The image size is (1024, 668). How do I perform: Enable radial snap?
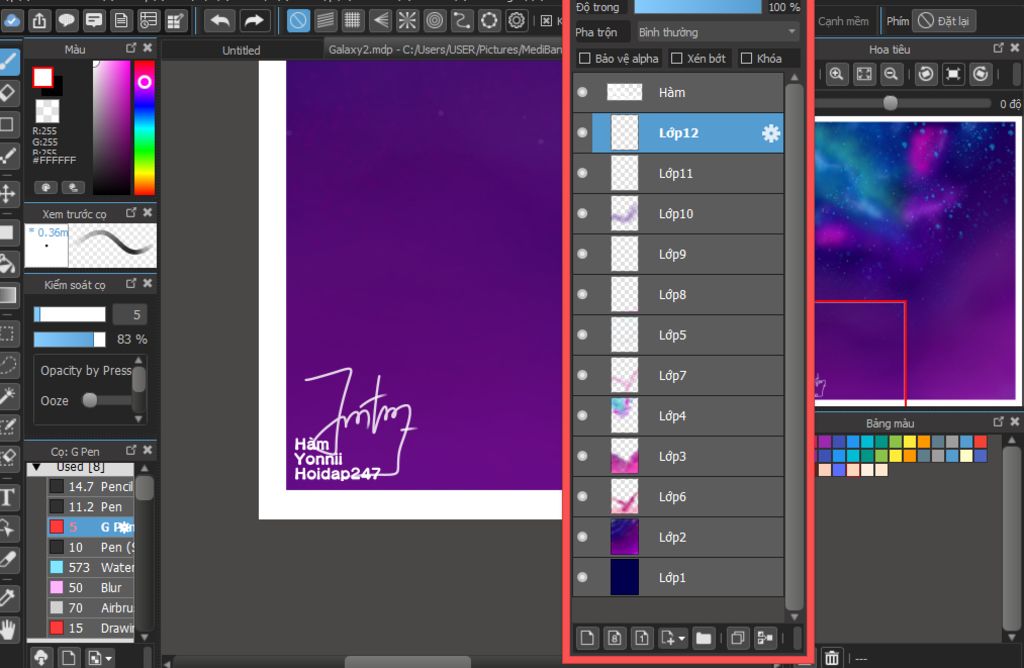click(x=407, y=21)
